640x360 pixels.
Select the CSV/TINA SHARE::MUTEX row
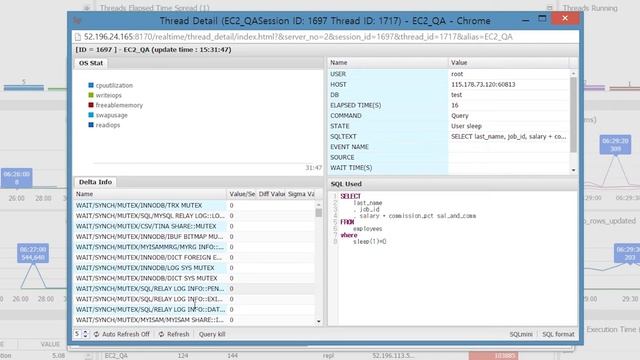(194, 226)
